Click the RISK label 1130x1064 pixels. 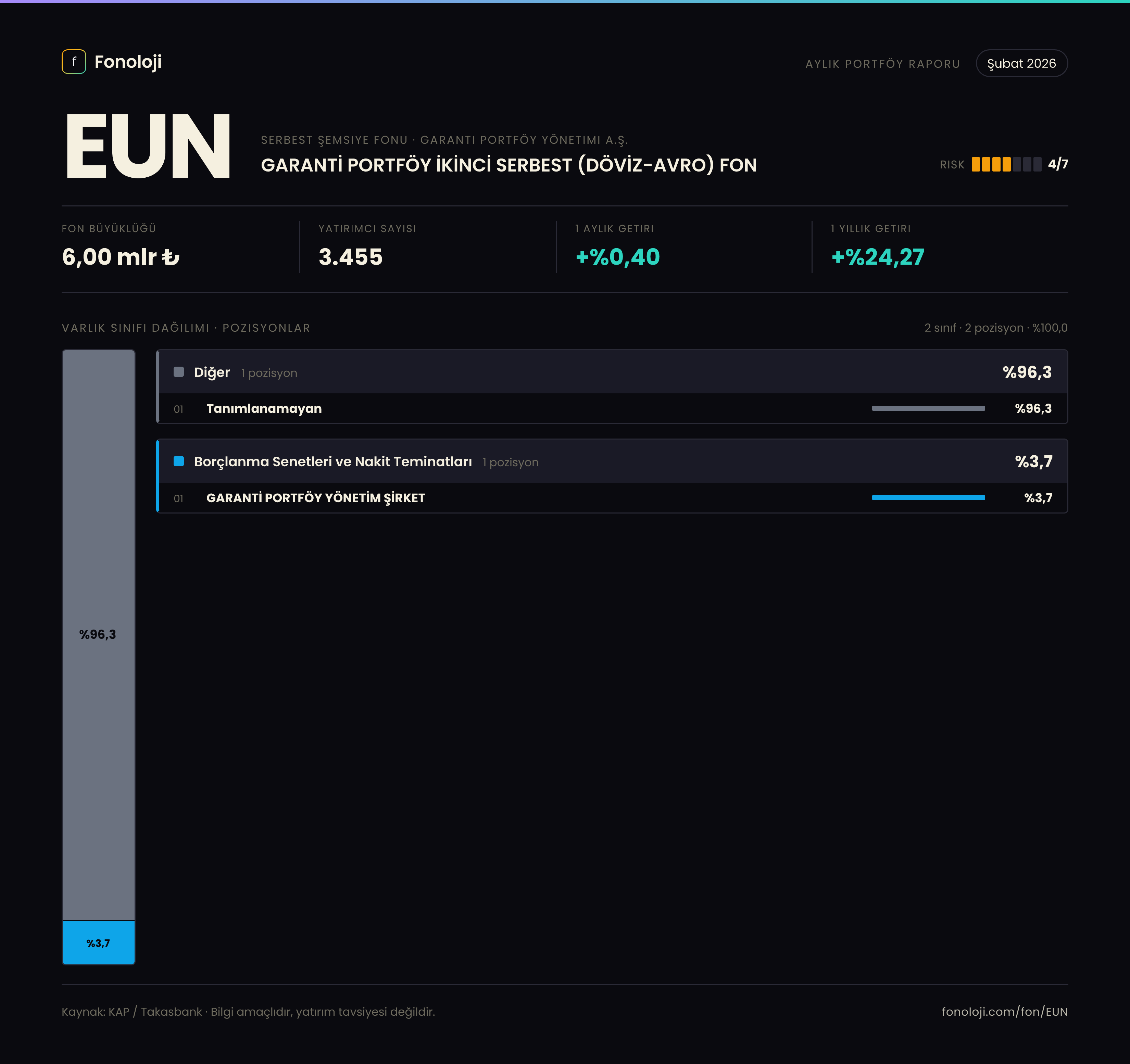point(952,165)
